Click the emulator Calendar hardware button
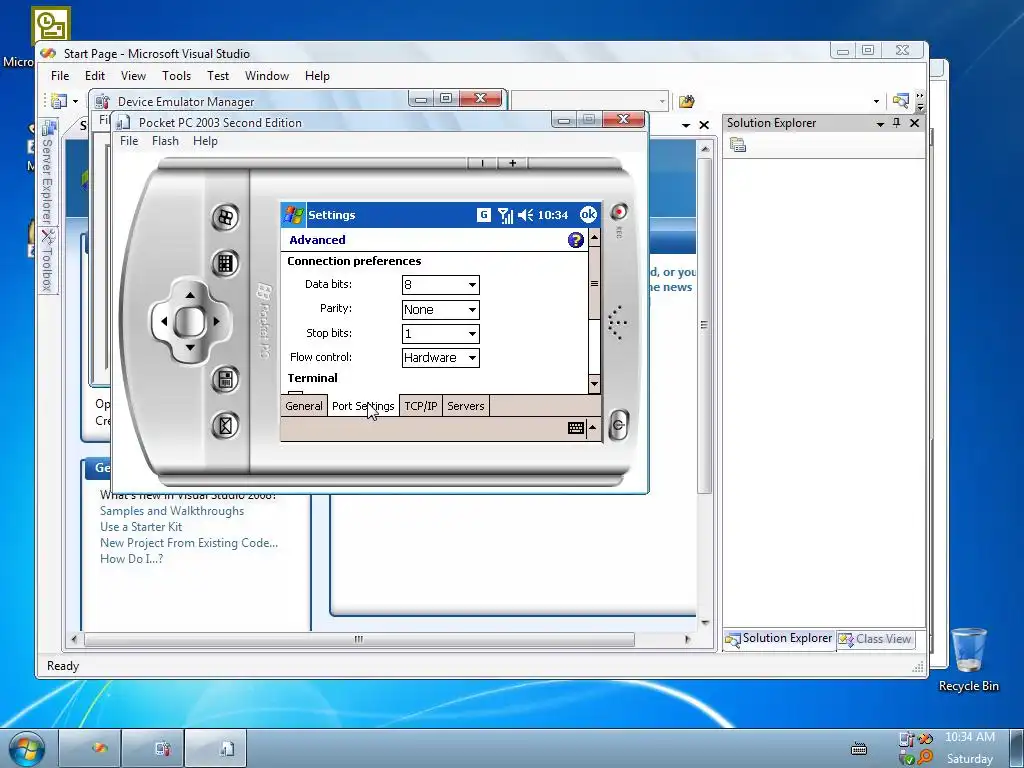 coord(225,263)
